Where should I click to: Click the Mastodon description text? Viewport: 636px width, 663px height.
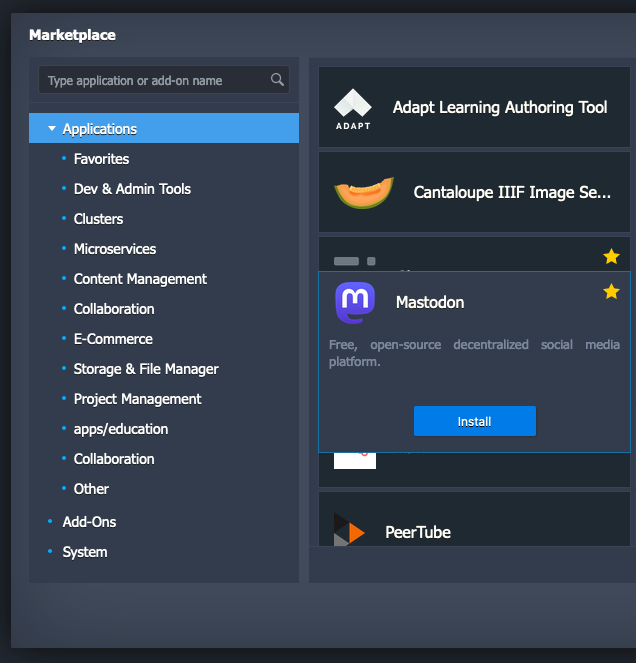474,353
